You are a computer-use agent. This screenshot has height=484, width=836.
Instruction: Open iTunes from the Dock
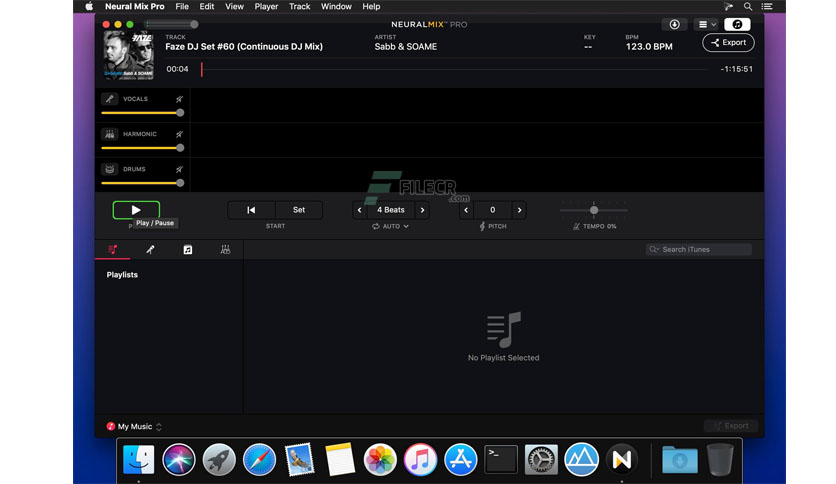(x=421, y=459)
